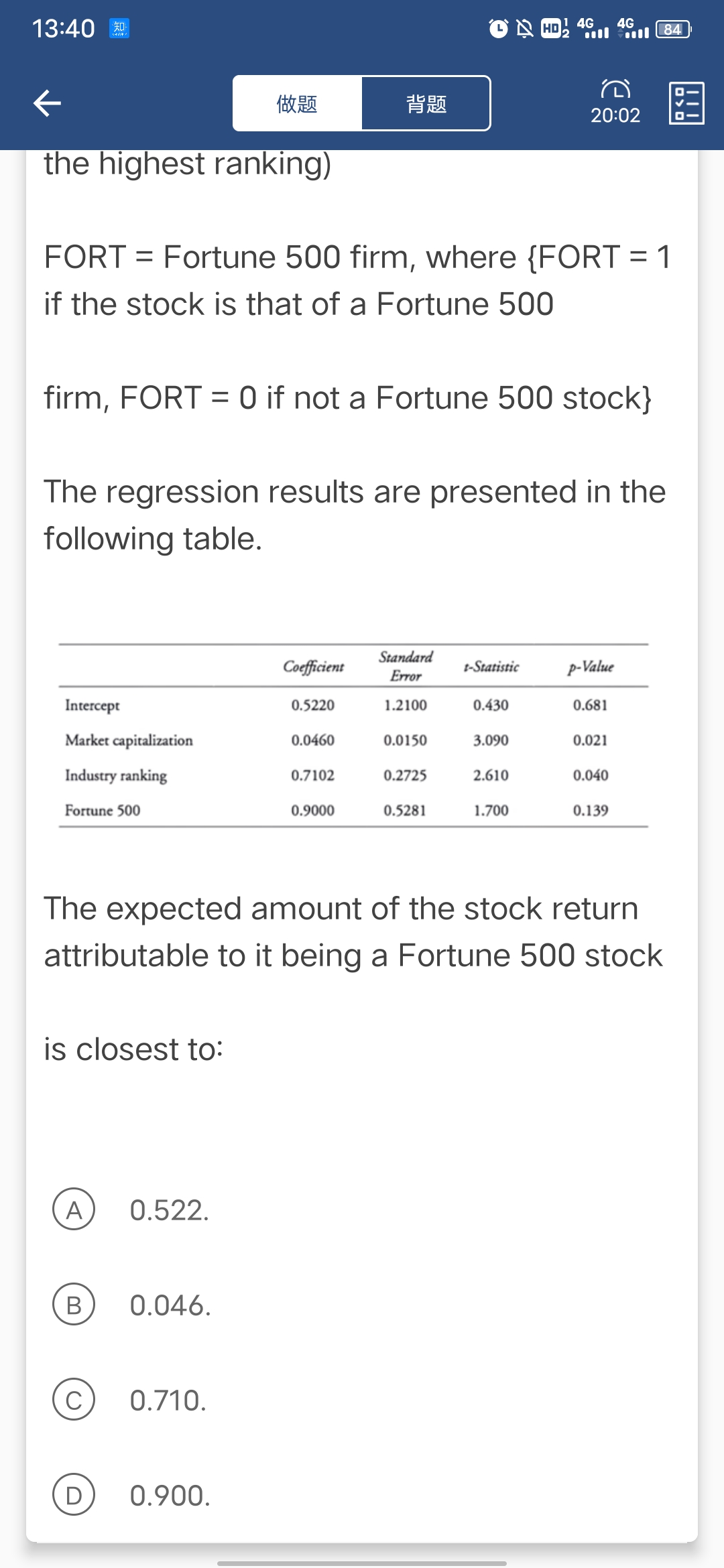The height and width of the screenshot is (1568, 724).
Task: Tap the alarm icon in status bar
Action: (x=498, y=29)
